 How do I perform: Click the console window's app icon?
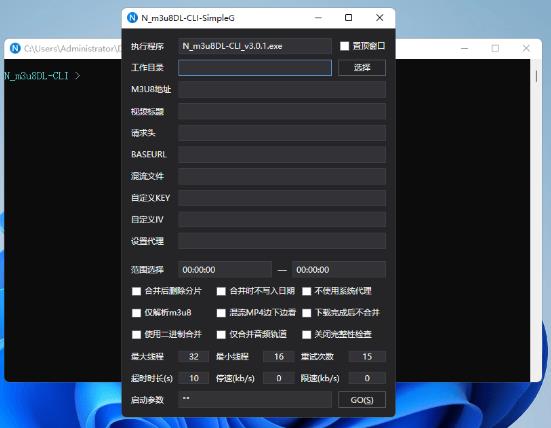(x=15, y=48)
